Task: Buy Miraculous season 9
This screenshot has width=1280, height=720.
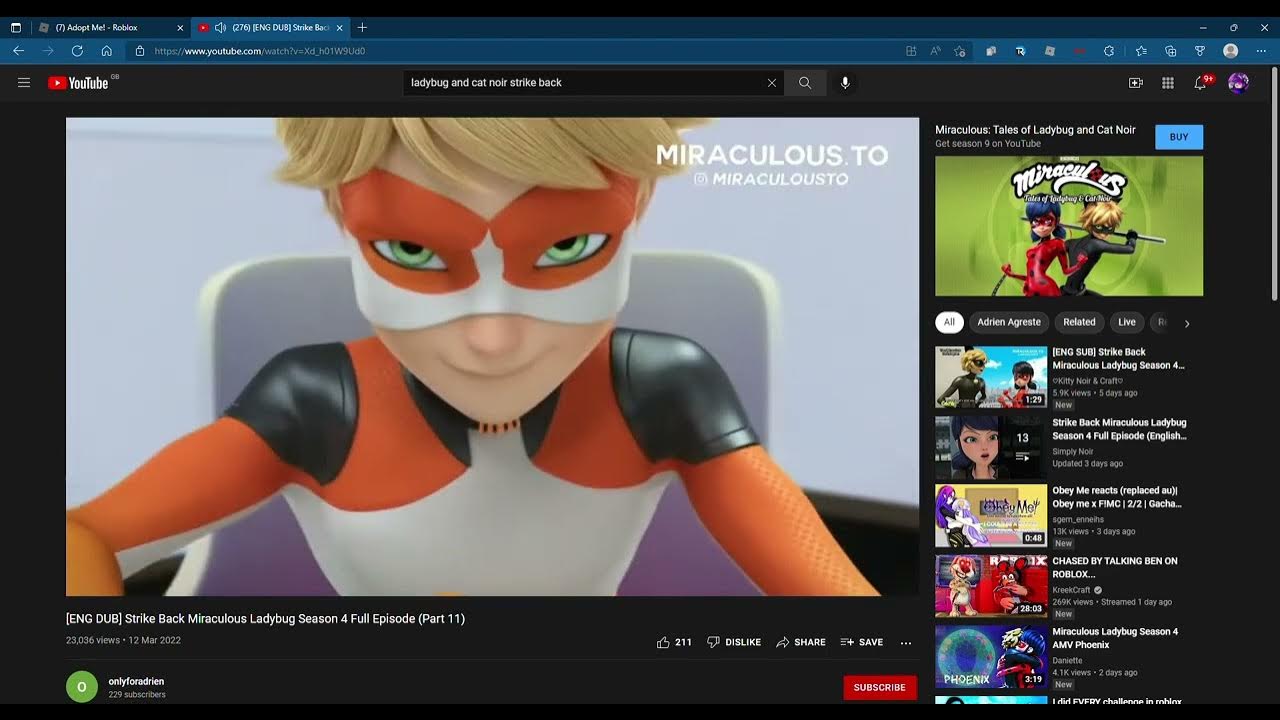Action: coord(1179,137)
